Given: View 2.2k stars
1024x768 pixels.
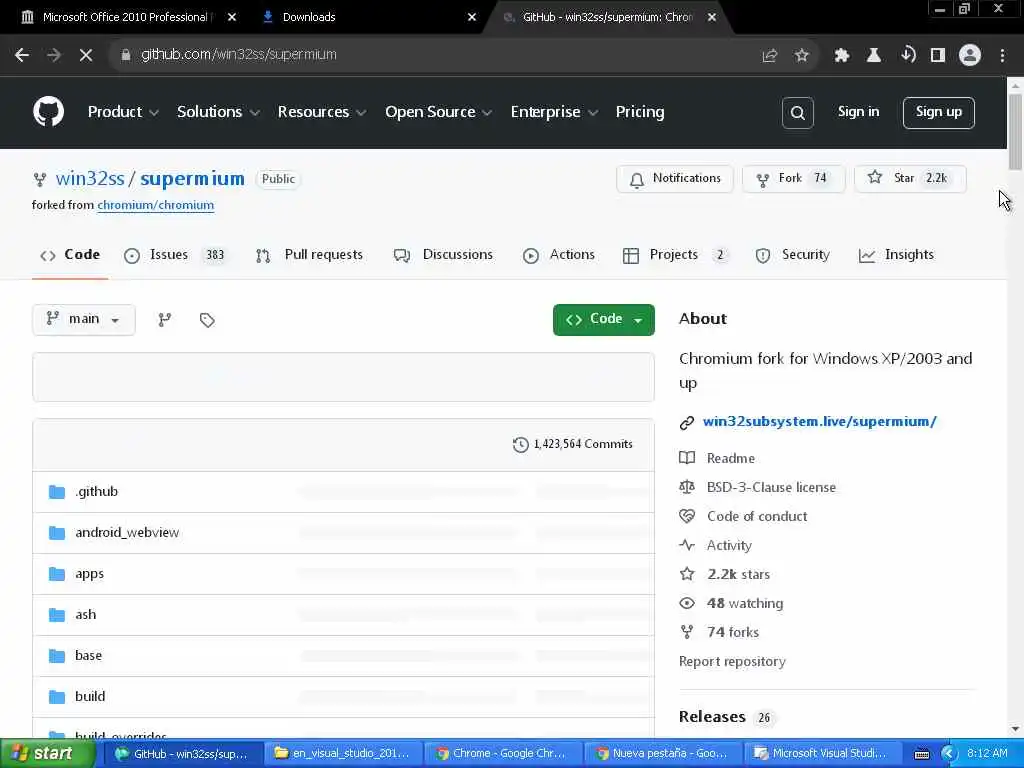Looking at the screenshot, I should point(738,575).
